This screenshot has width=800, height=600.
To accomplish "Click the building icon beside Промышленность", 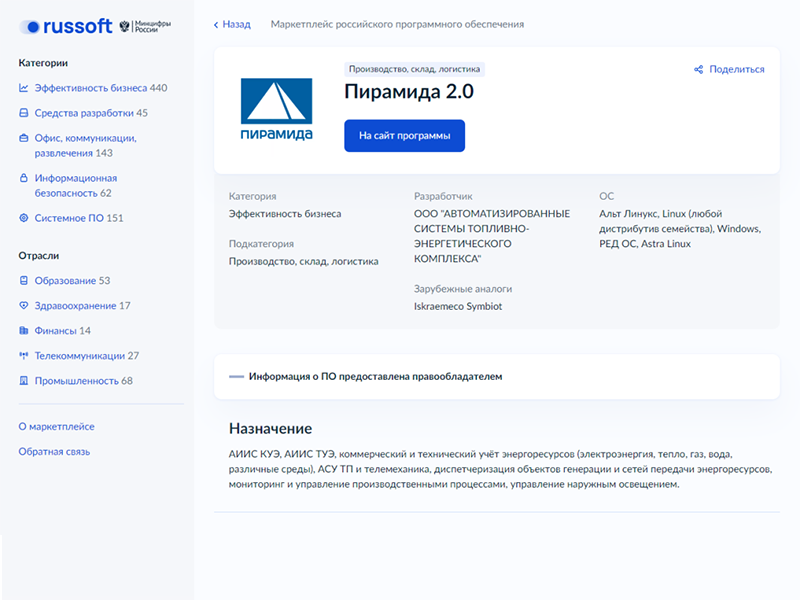I will (23, 380).
